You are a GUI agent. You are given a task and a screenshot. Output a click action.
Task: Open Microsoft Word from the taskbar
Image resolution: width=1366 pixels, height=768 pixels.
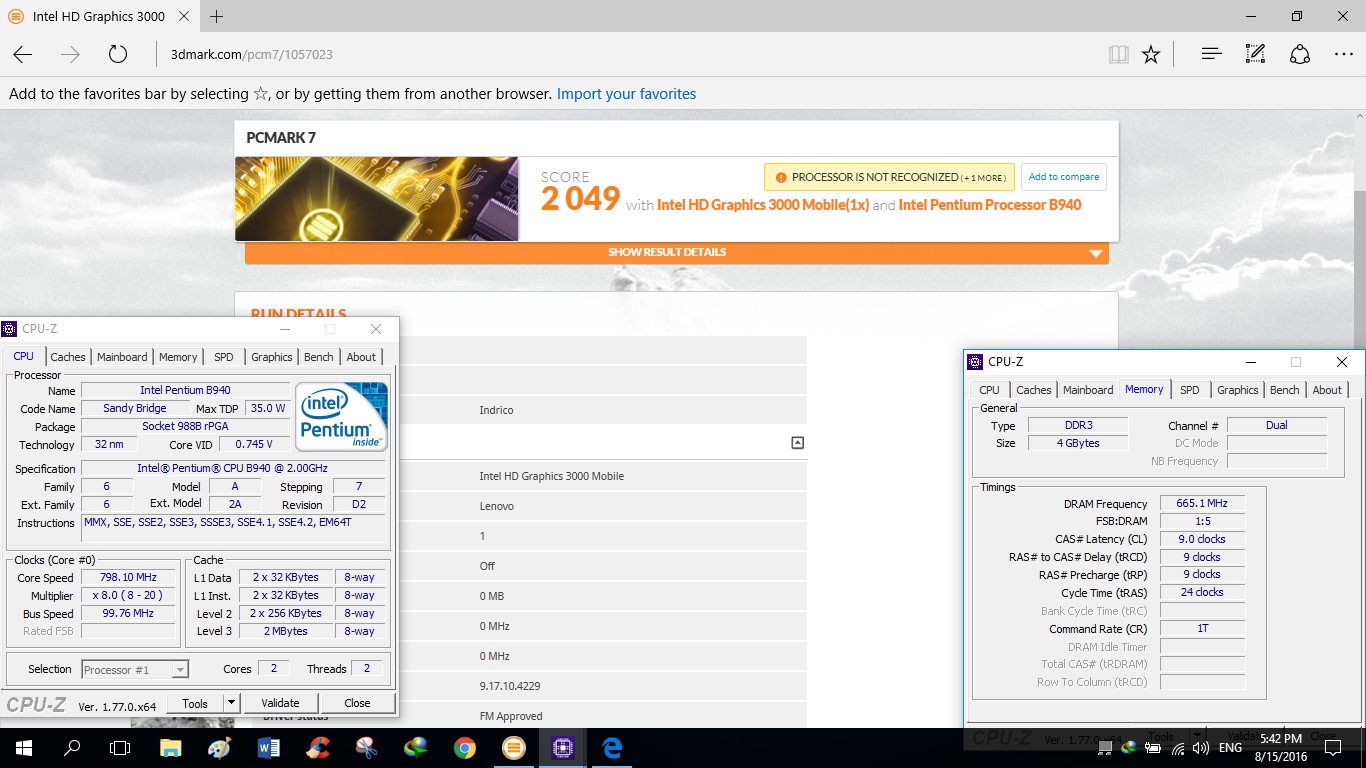[x=269, y=747]
